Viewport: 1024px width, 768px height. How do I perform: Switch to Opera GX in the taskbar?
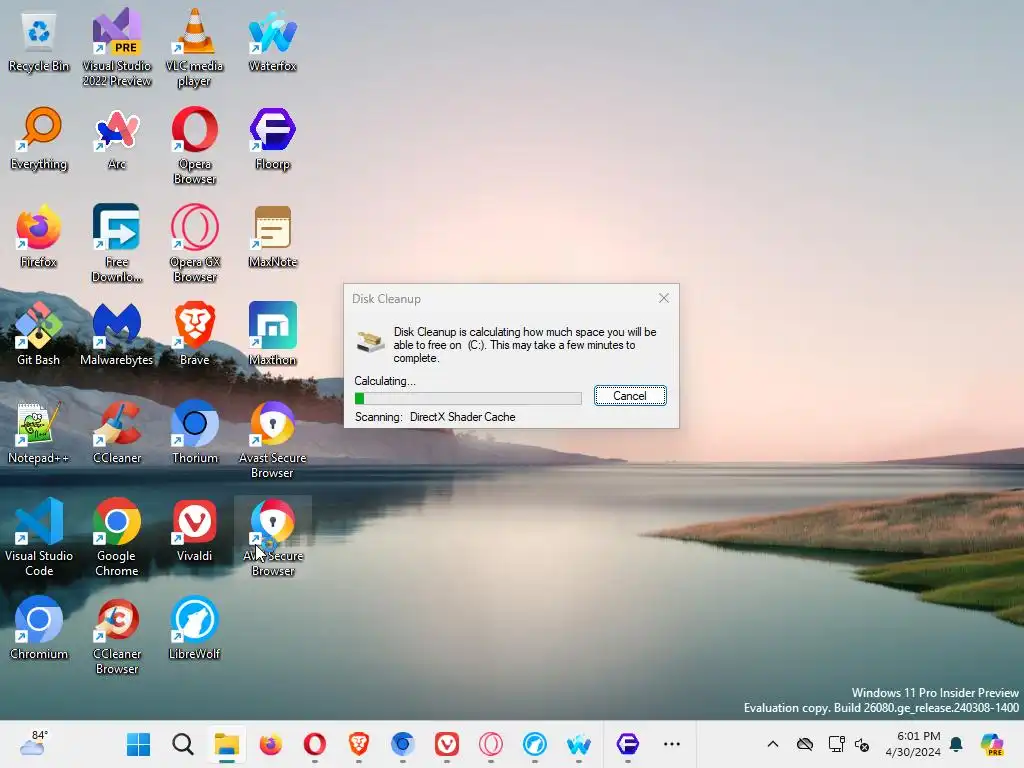coord(490,744)
